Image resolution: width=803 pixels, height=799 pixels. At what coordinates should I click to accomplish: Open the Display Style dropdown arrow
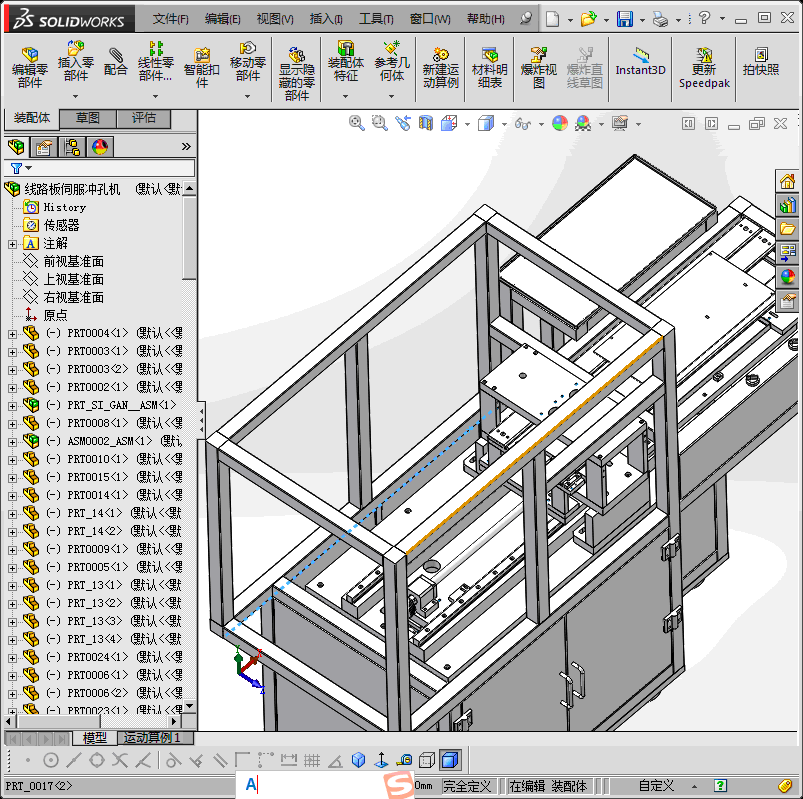504,124
